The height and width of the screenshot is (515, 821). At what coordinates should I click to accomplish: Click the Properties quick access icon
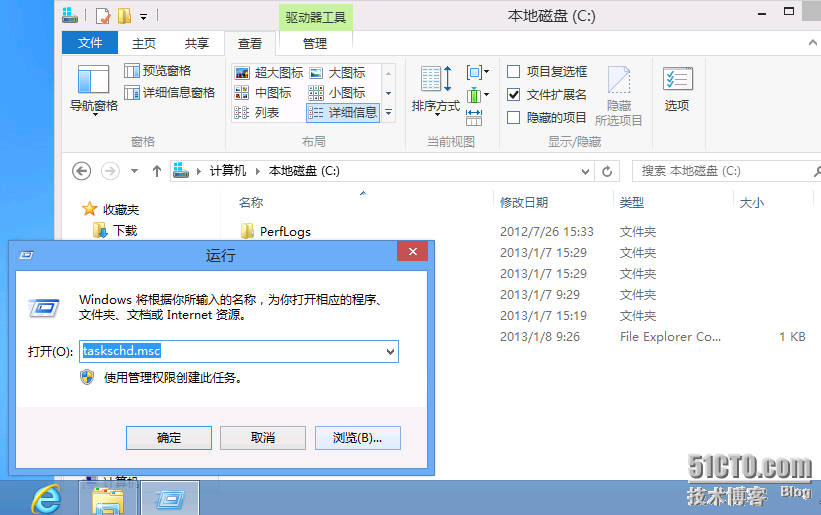[103, 16]
